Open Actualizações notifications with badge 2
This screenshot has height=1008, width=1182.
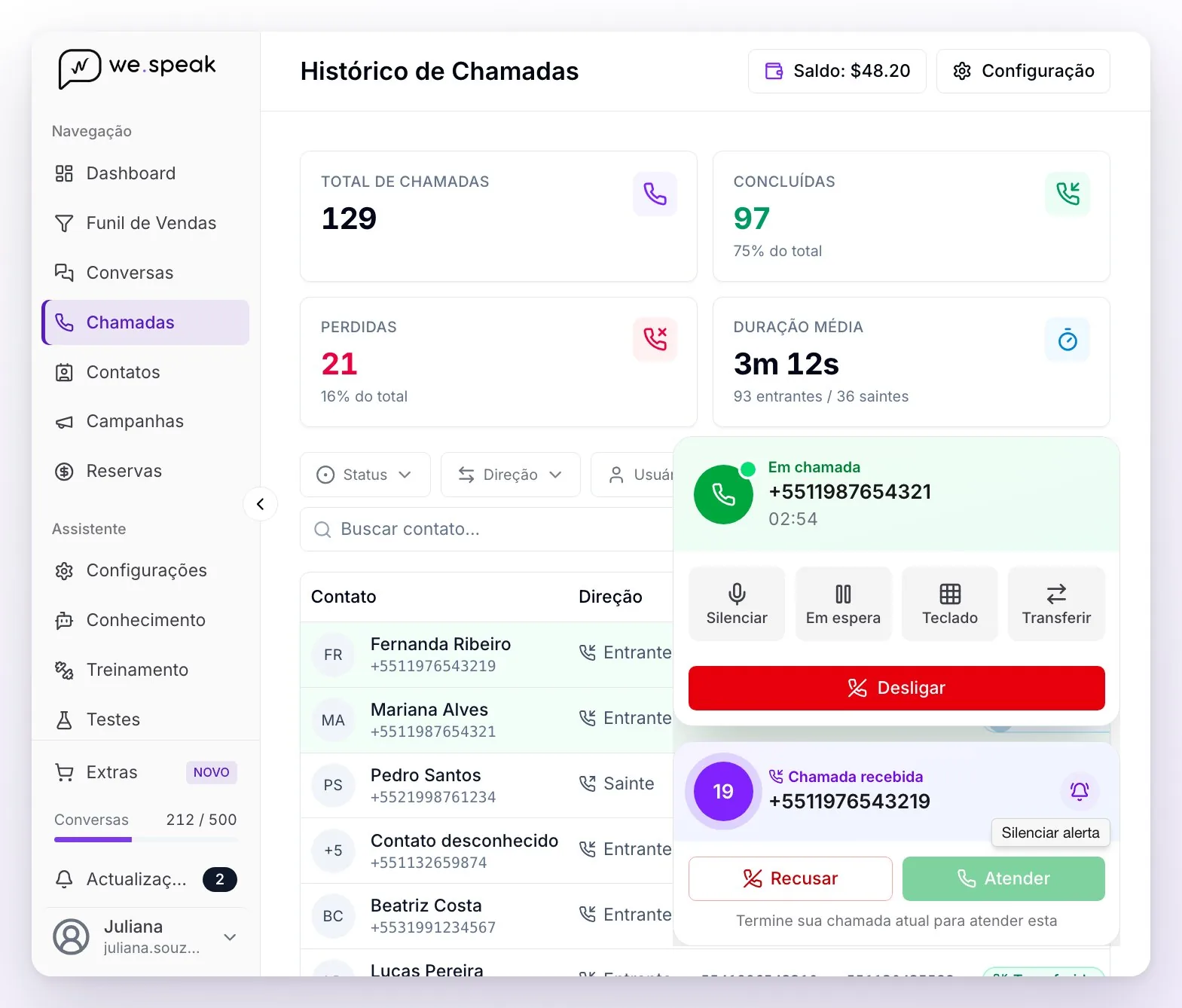click(145, 879)
